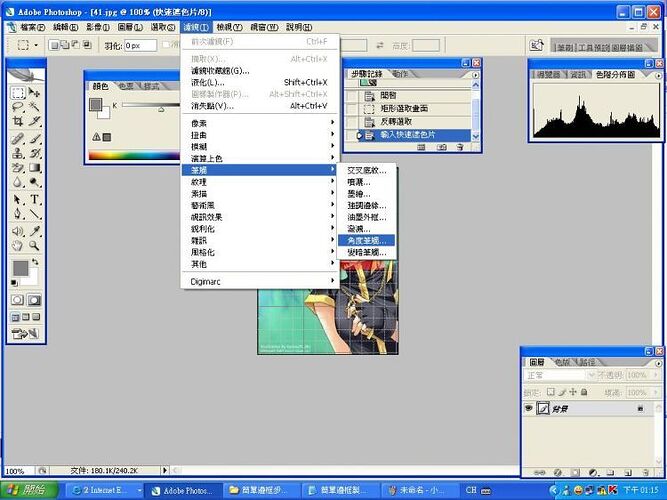Image resolution: width=667 pixels, height=500 pixels.
Task: Choose 濾鏡收藏館(G) menu entry
Action: (260, 71)
